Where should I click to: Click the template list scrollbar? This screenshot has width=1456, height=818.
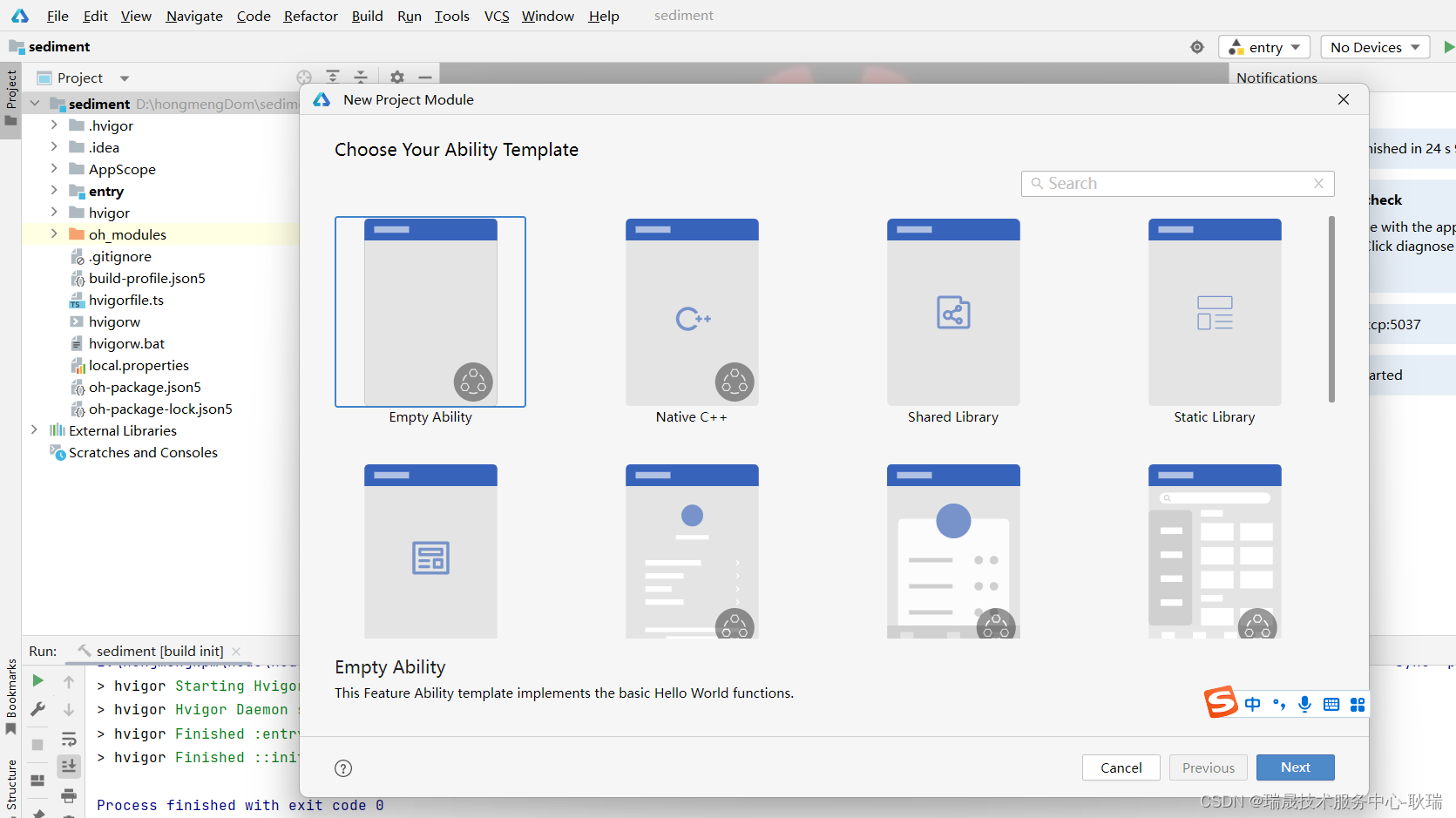[1331, 309]
